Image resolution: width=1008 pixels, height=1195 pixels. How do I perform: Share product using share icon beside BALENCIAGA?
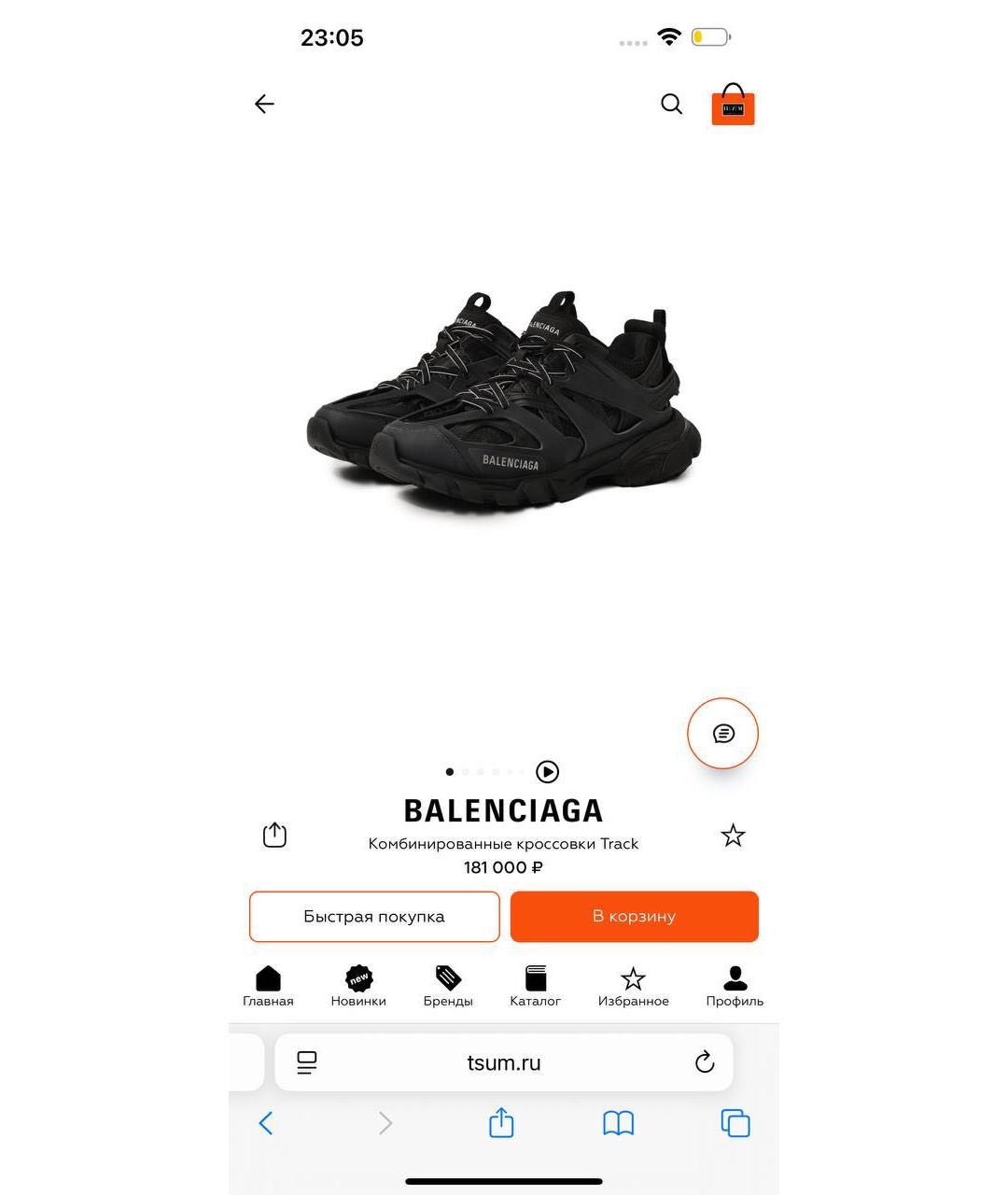(274, 834)
